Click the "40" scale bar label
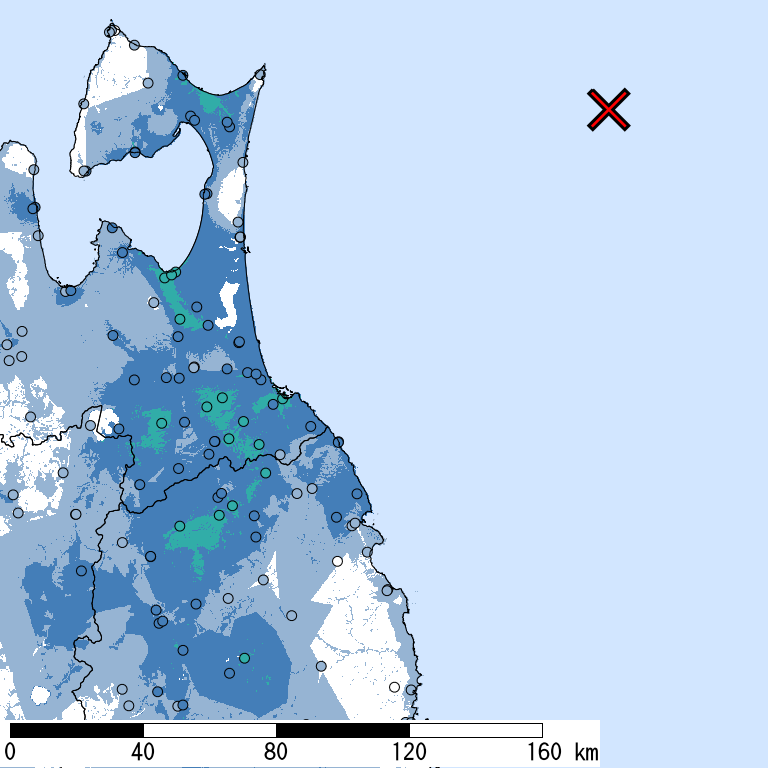Image resolution: width=768 pixels, height=768 pixels. coord(143,752)
